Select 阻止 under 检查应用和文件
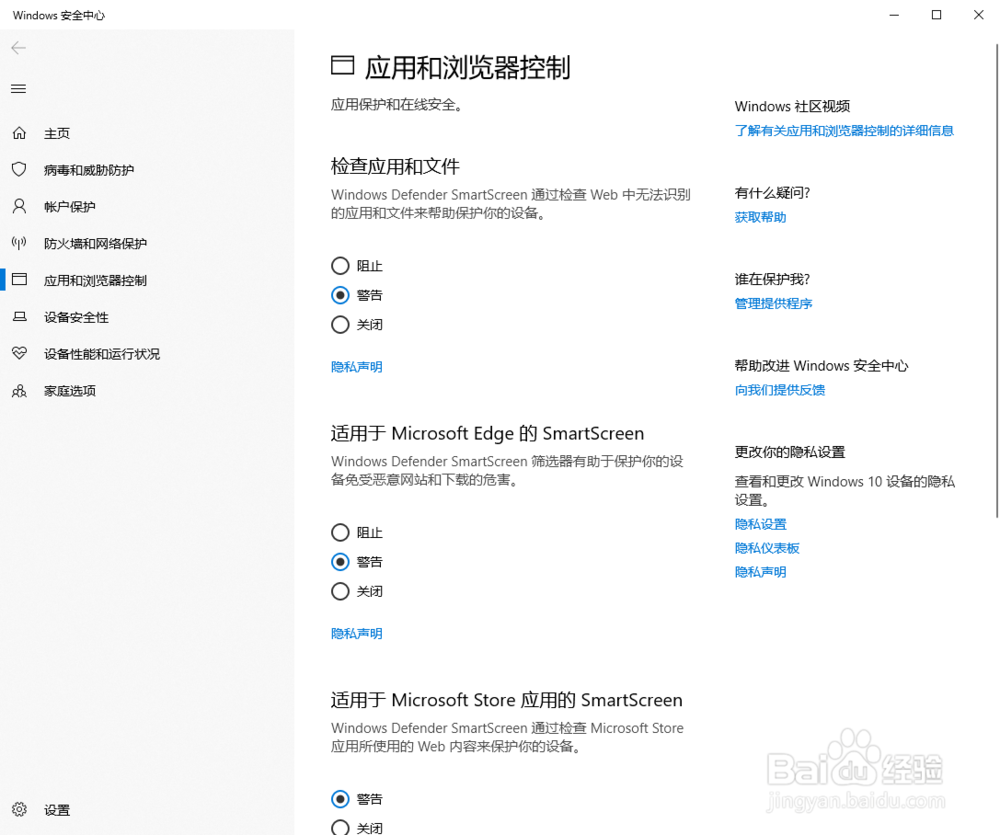The height and width of the screenshot is (835, 1000). coord(341,265)
